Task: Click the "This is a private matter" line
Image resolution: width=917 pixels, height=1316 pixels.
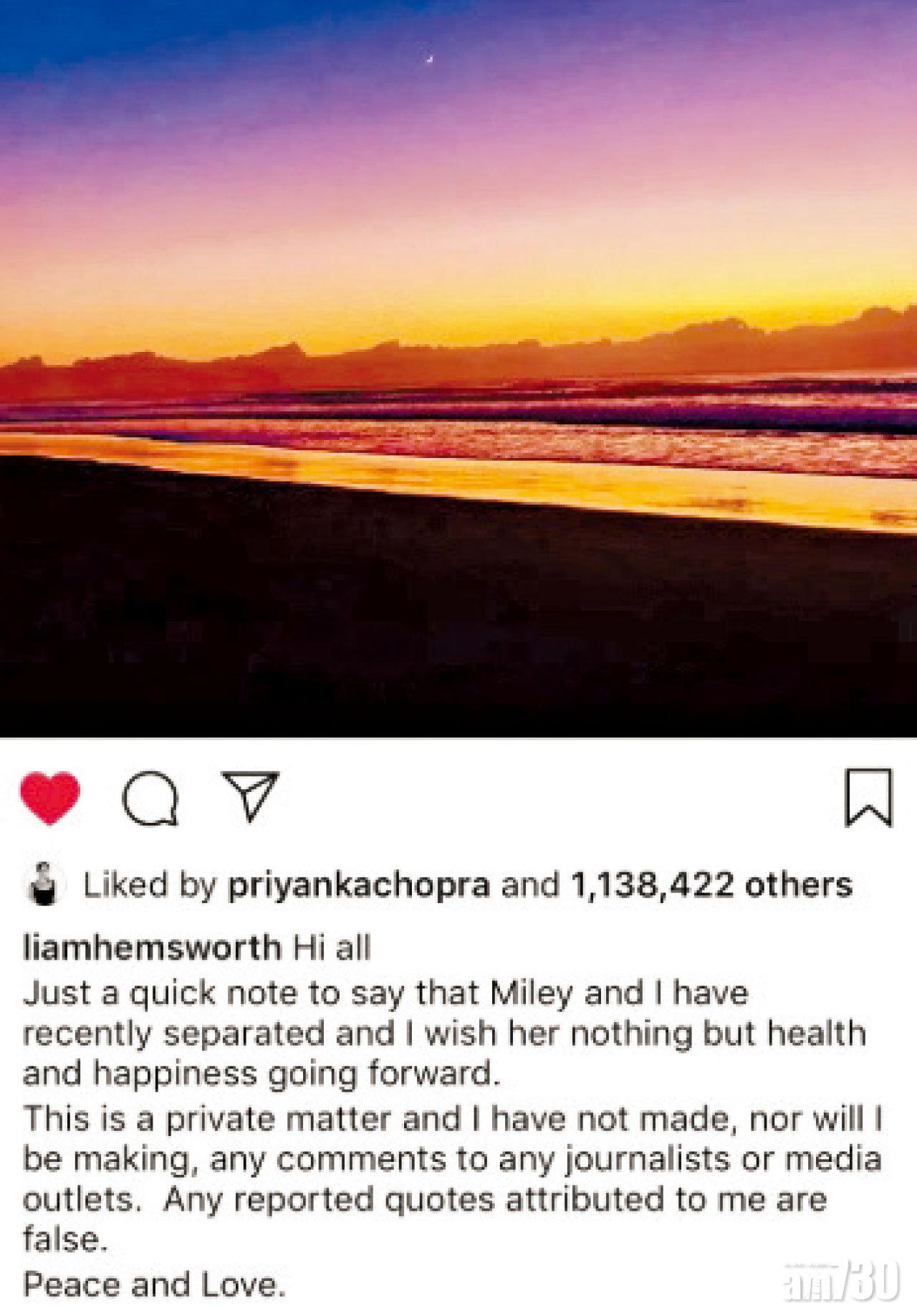Action: tap(451, 1119)
